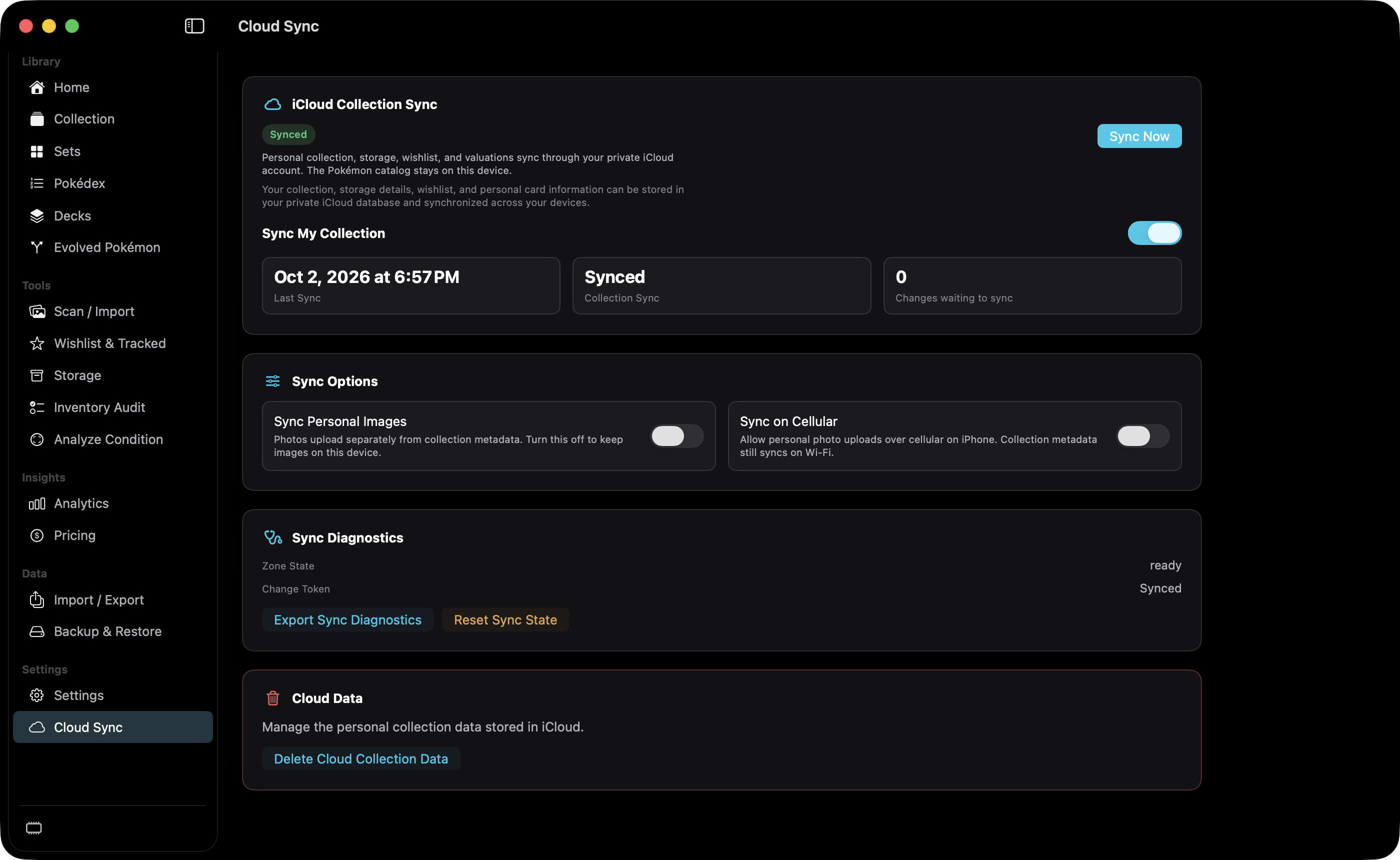Viewport: 1400px width, 860px height.
Task: Click the Evolved Pokémon branch icon
Action: [x=37, y=247]
